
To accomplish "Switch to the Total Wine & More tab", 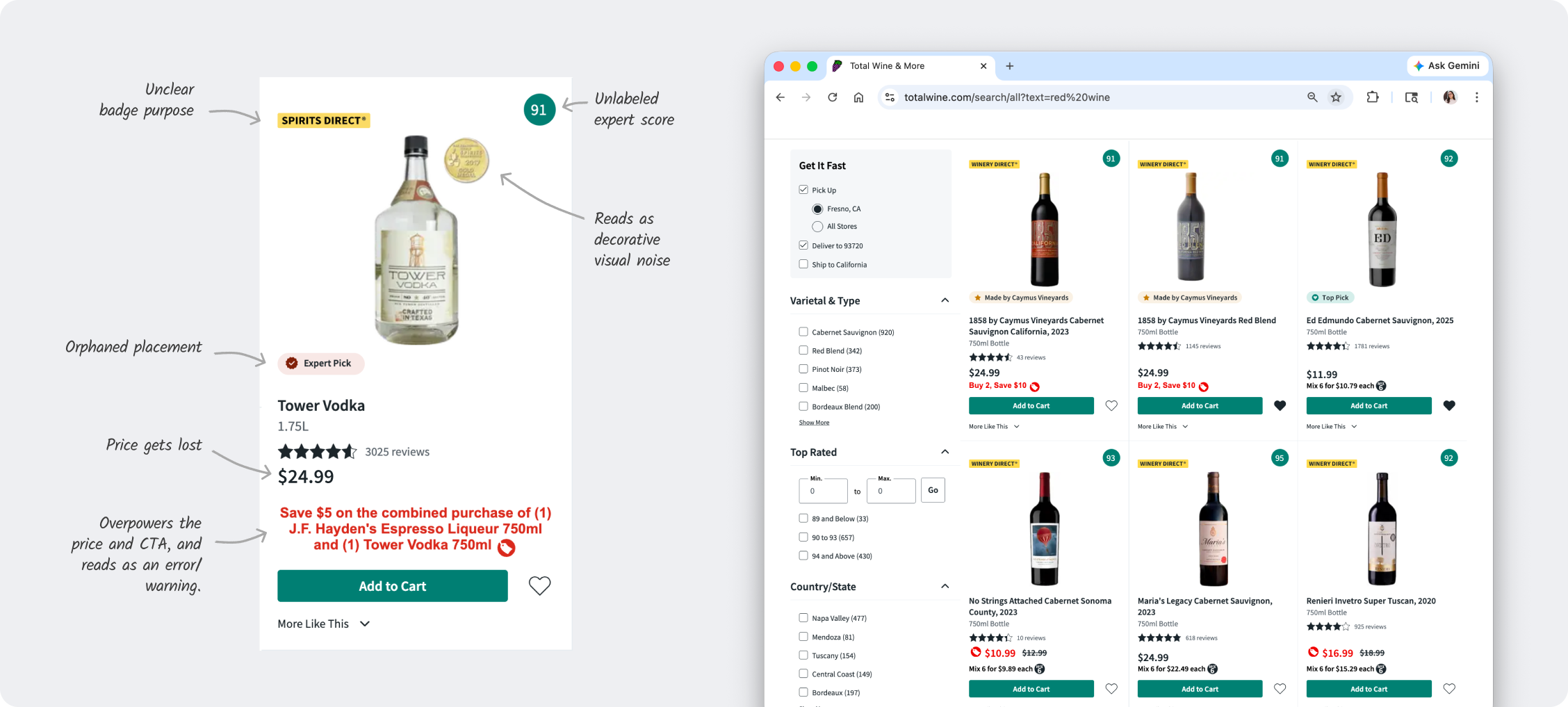I will [x=910, y=66].
